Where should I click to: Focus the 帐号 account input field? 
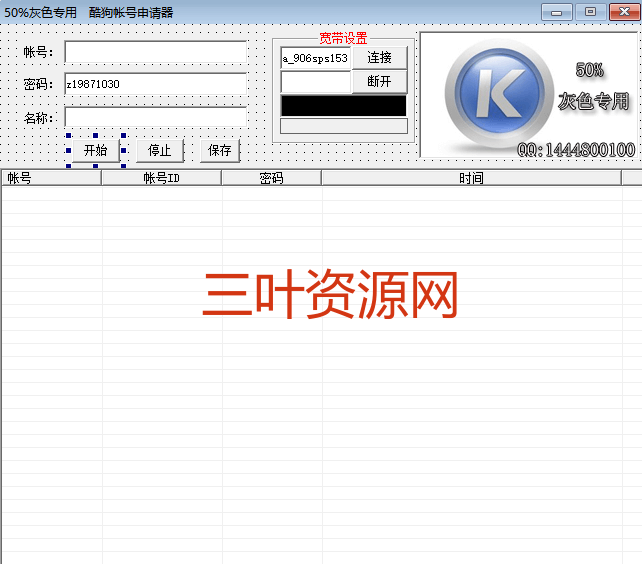pos(156,52)
